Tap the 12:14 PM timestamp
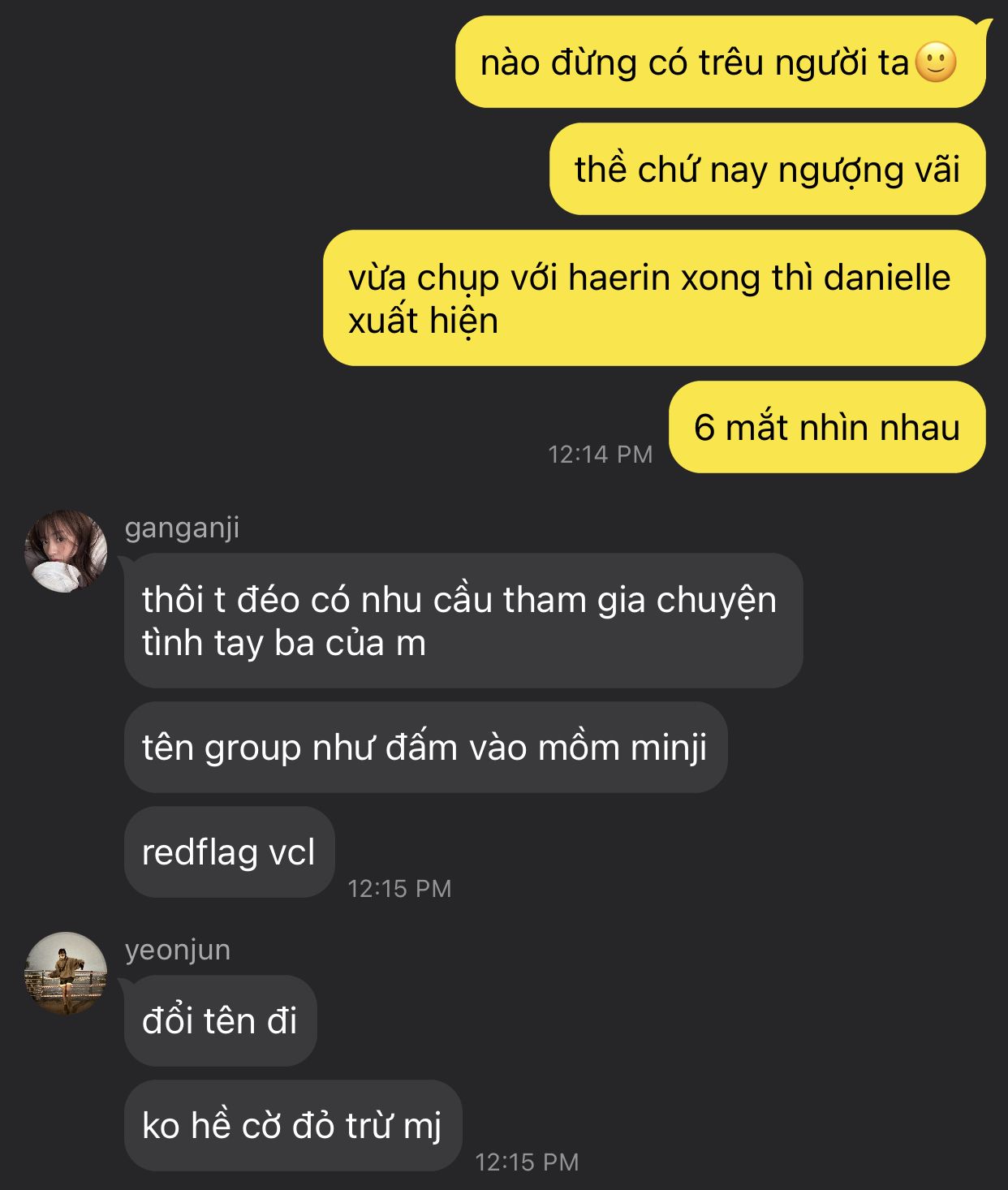This screenshot has height=1190, width=1008. [601, 455]
